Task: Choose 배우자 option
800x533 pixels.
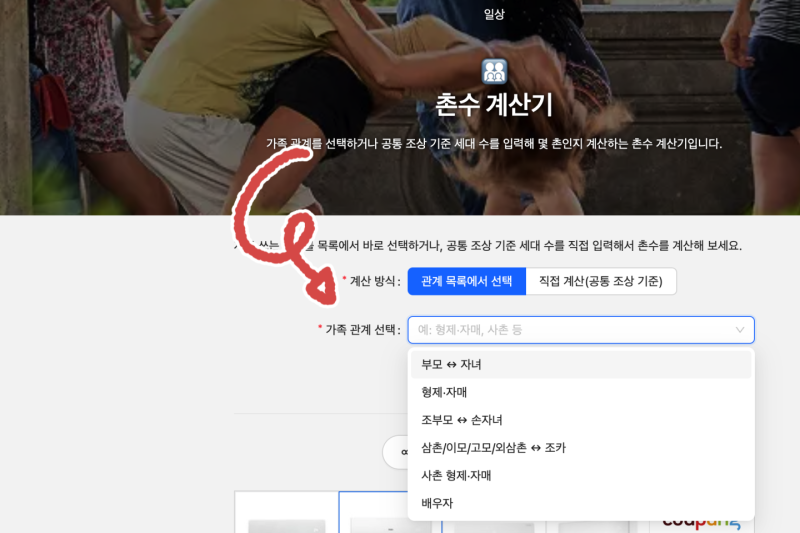Action: pyautogui.click(x=581, y=503)
